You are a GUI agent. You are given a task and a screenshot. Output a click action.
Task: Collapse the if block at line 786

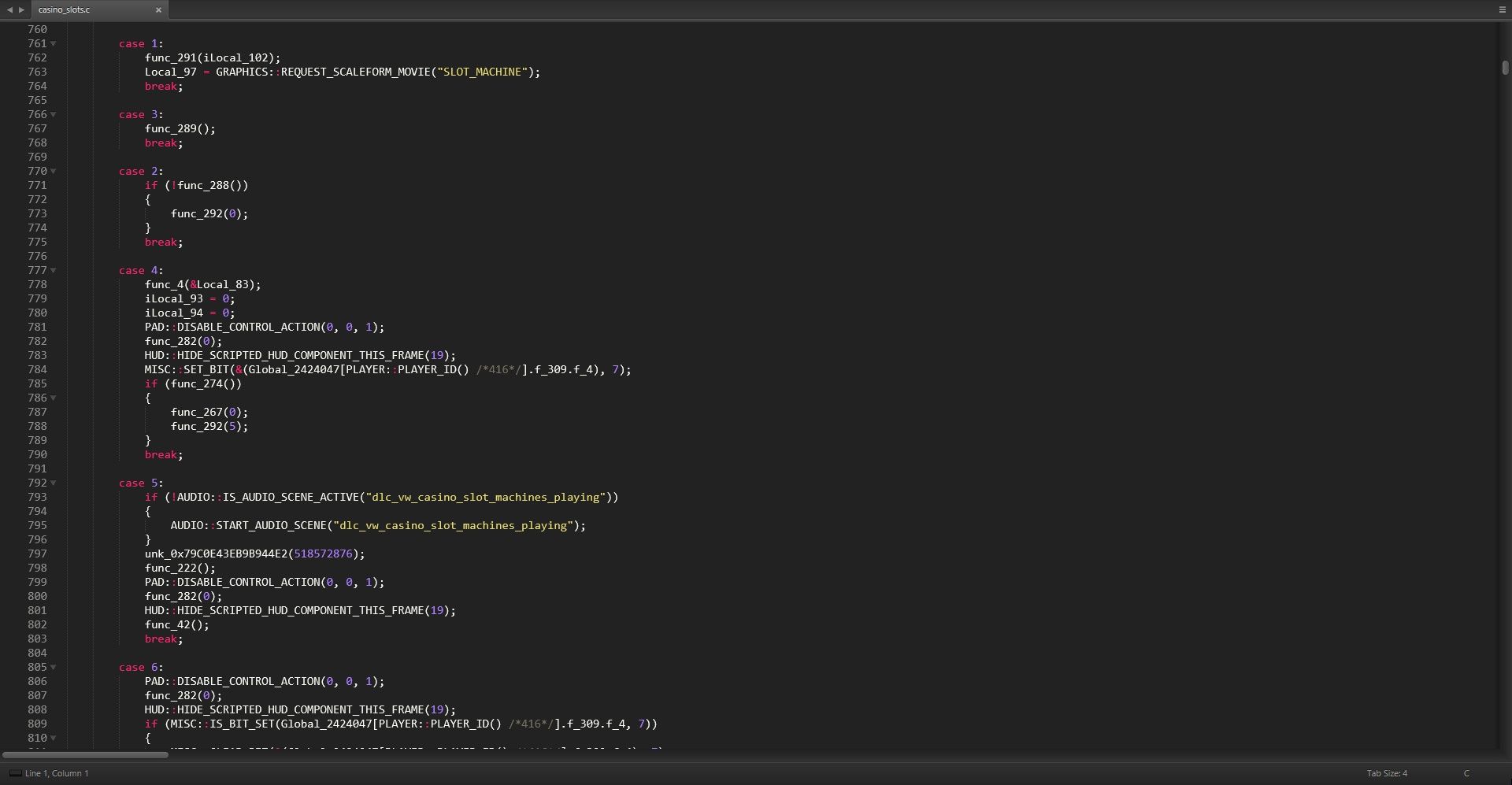(54, 398)
